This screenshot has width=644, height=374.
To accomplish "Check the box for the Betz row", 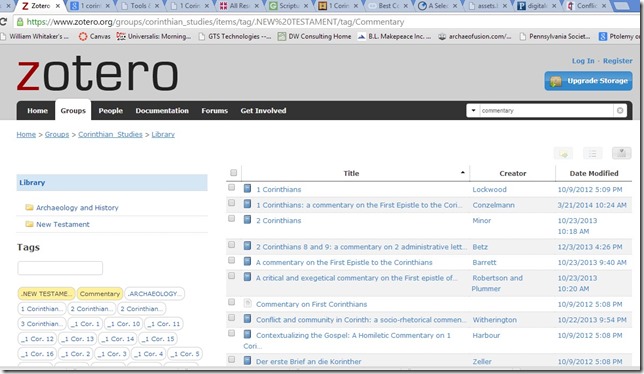I will (232, 245).
